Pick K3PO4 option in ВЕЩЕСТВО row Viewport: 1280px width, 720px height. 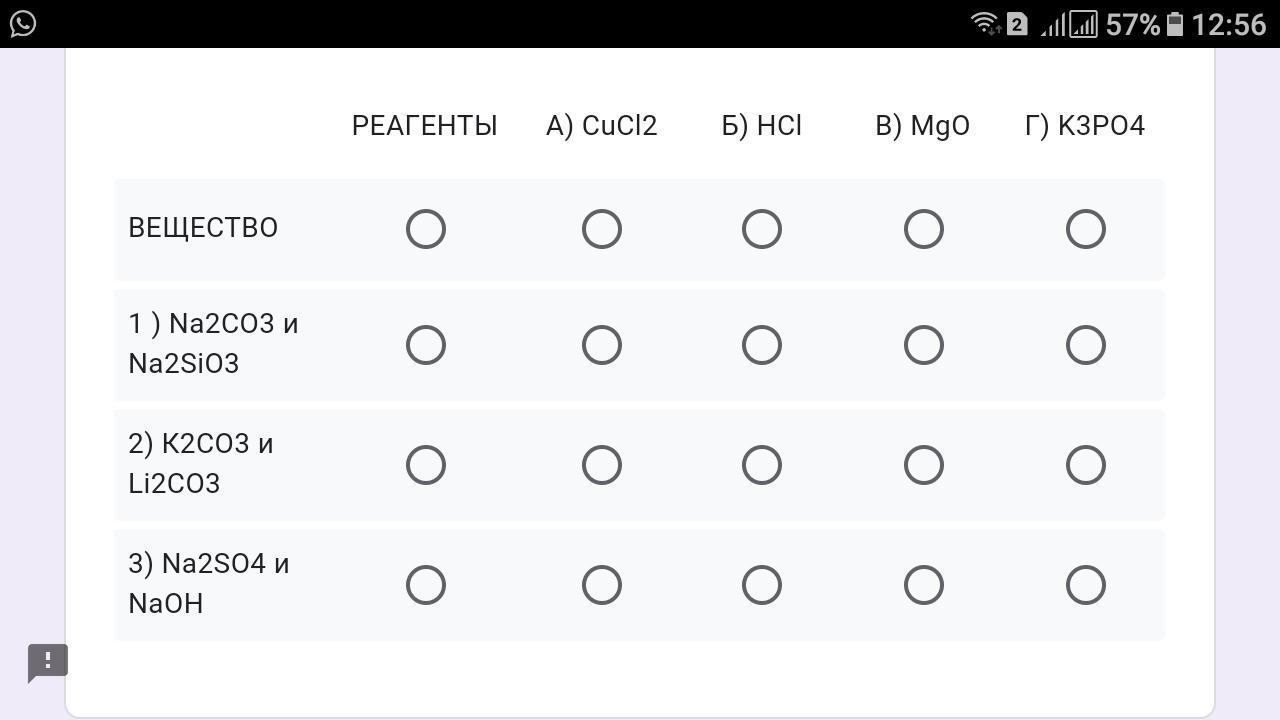(x=1086, y=229)
